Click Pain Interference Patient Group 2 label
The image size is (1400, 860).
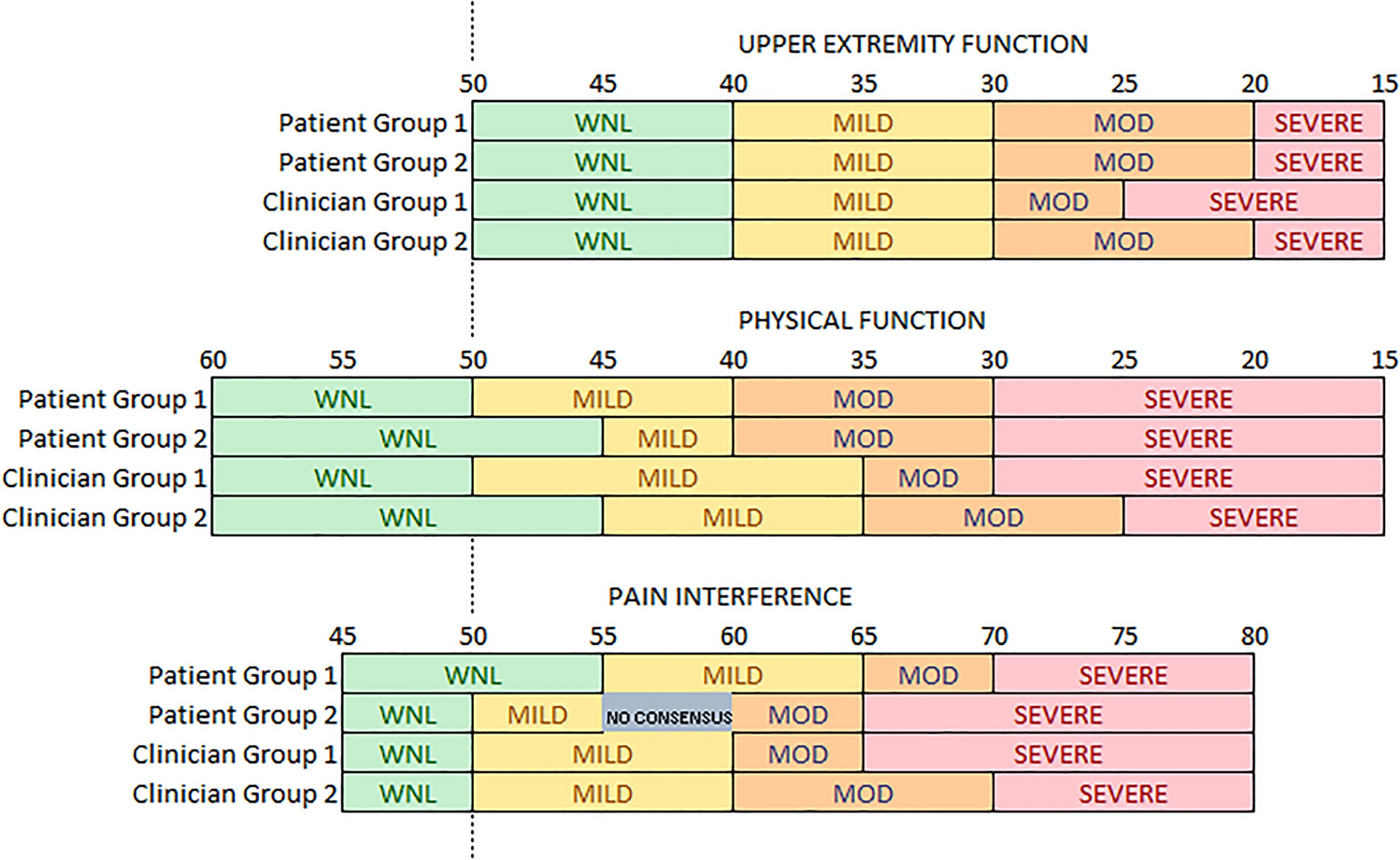(242, 714)
